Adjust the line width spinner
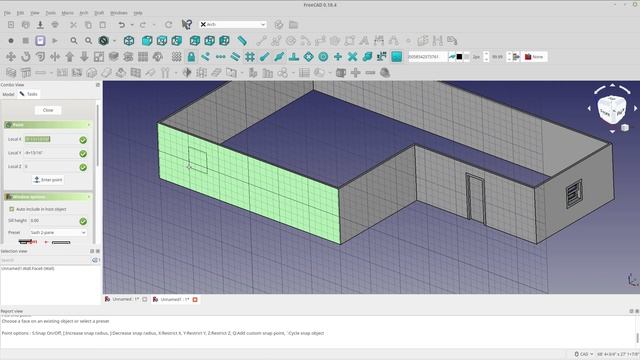Image resolution: width=640 pixels, height=360 pixels. [486, 57]
